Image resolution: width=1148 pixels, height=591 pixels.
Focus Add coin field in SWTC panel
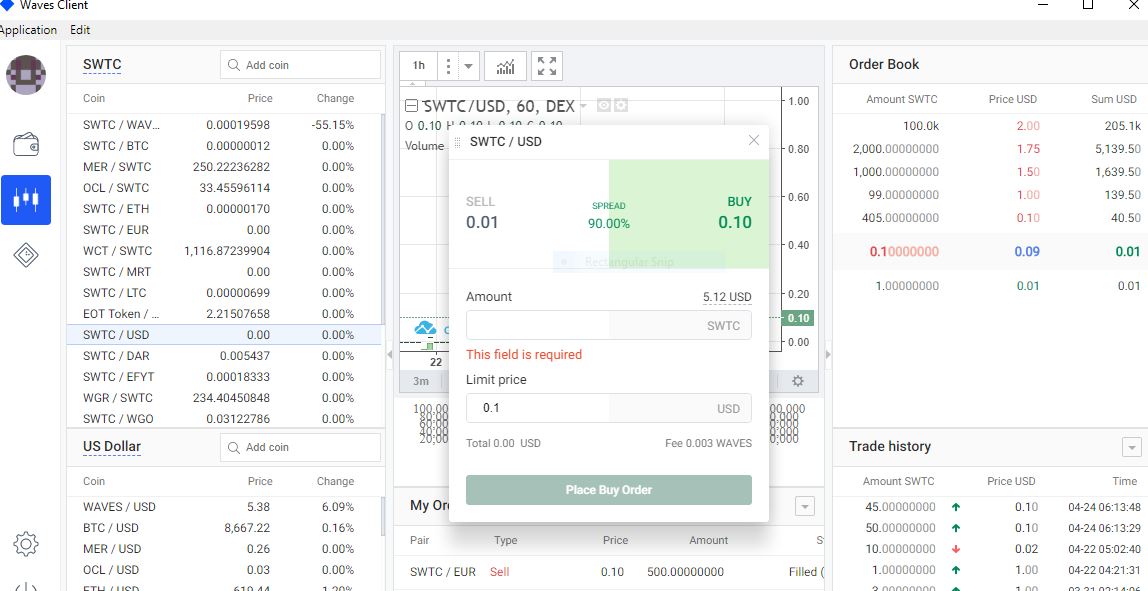click(300, 65)
